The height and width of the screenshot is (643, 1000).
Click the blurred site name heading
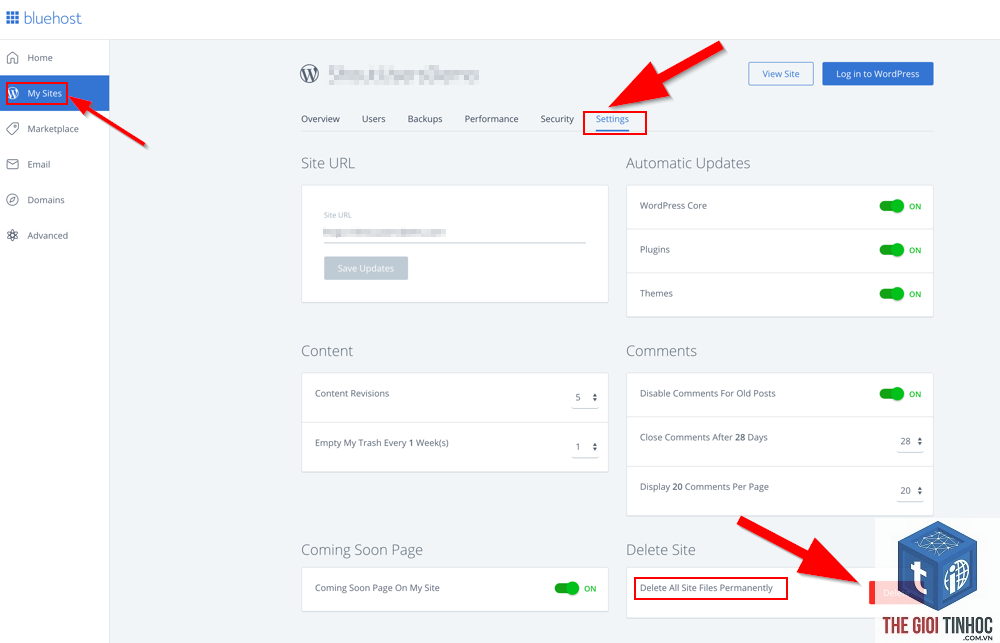(404, 75)
